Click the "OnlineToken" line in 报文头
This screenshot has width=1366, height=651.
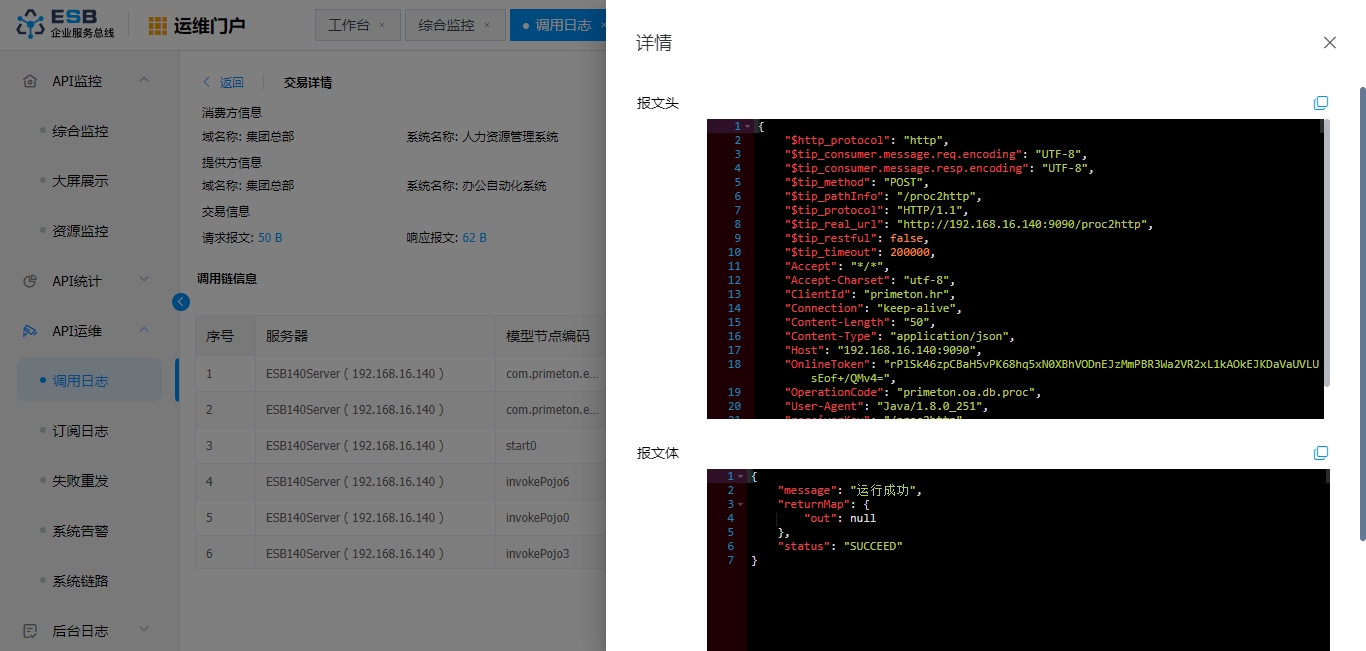[1052, 372]
